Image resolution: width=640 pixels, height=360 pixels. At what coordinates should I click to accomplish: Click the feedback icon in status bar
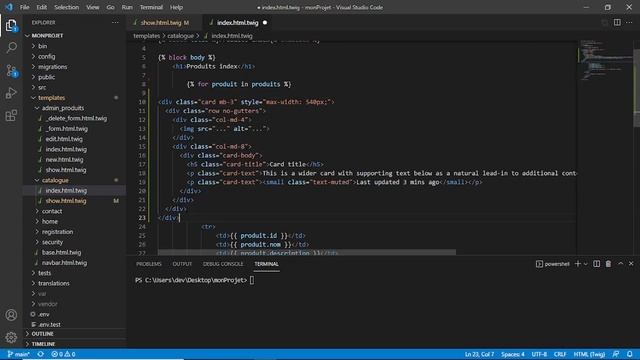point(616,354)
